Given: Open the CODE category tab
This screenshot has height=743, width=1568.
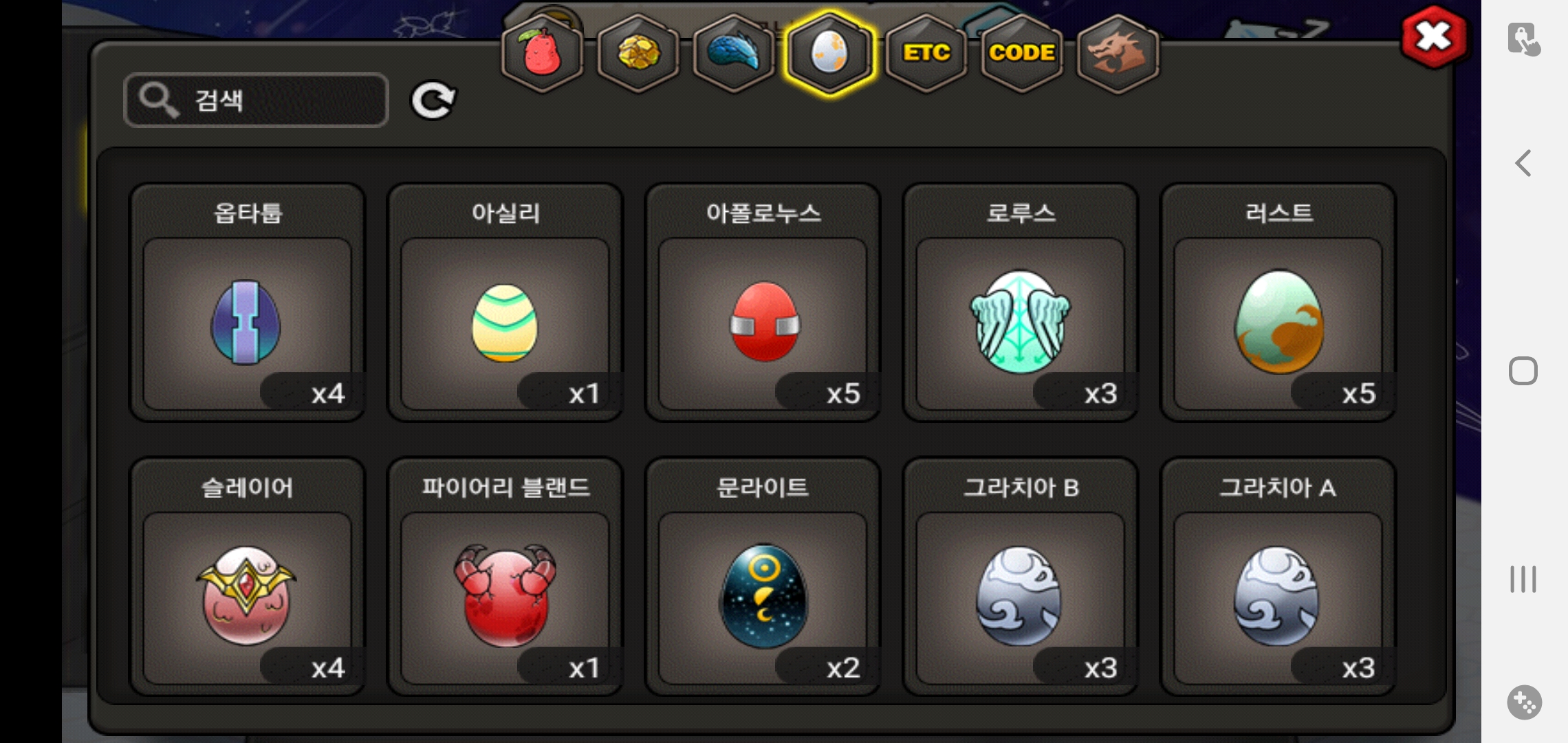Looking at the screenshot, I should tap(1022, 54).
